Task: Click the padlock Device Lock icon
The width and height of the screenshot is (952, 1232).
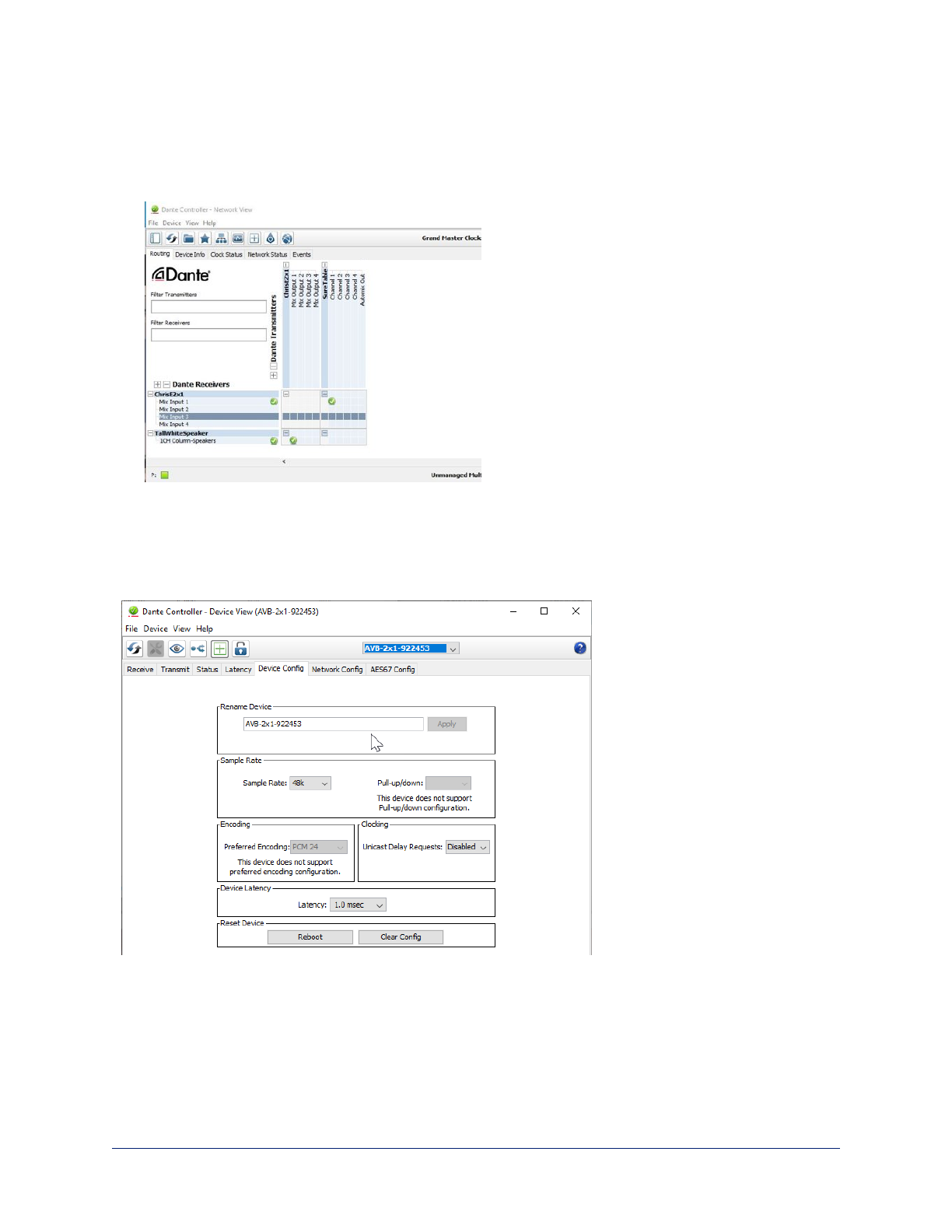Action: coord(241,649)
